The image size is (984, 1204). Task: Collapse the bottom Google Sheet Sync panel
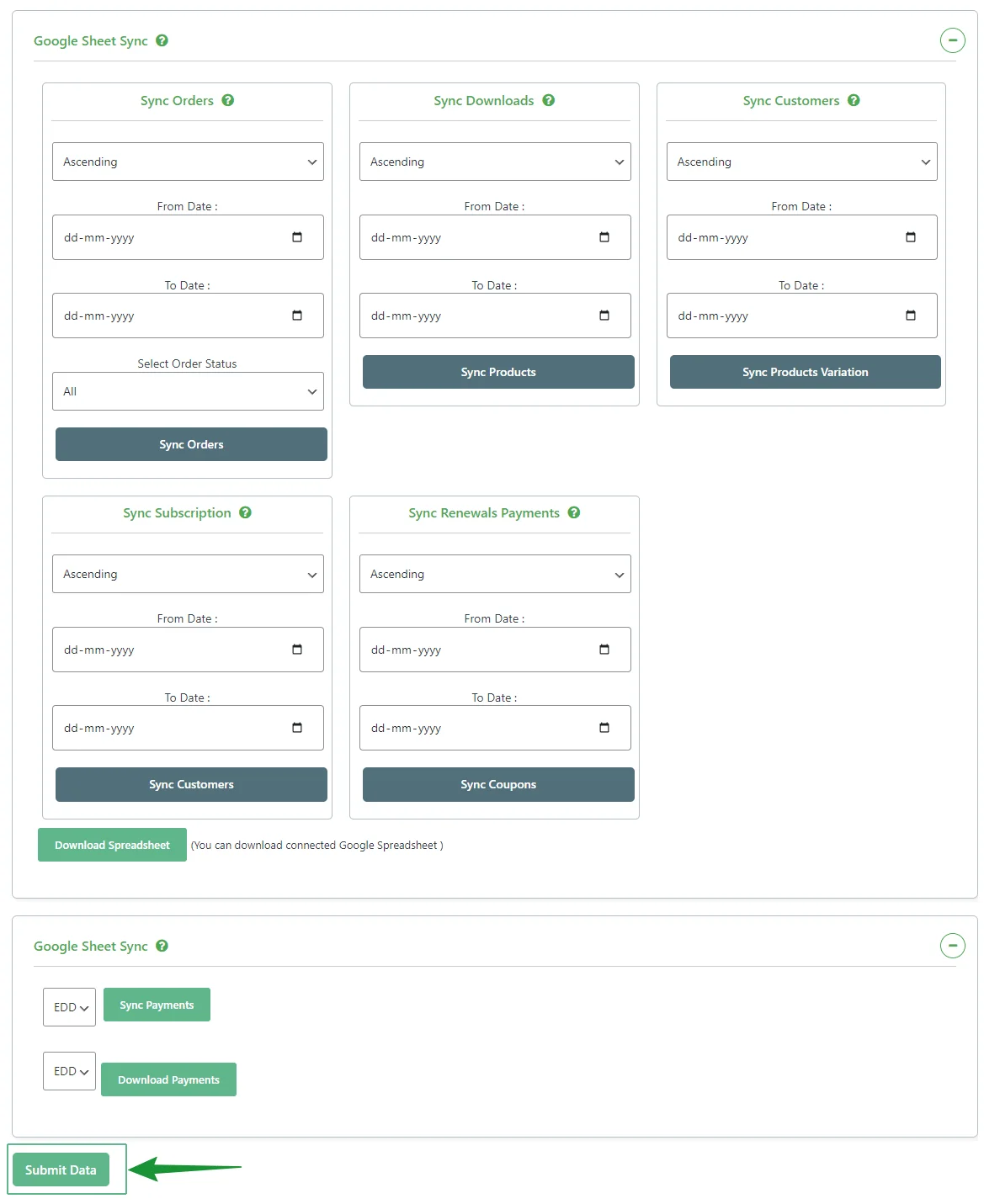coord(952,946)
